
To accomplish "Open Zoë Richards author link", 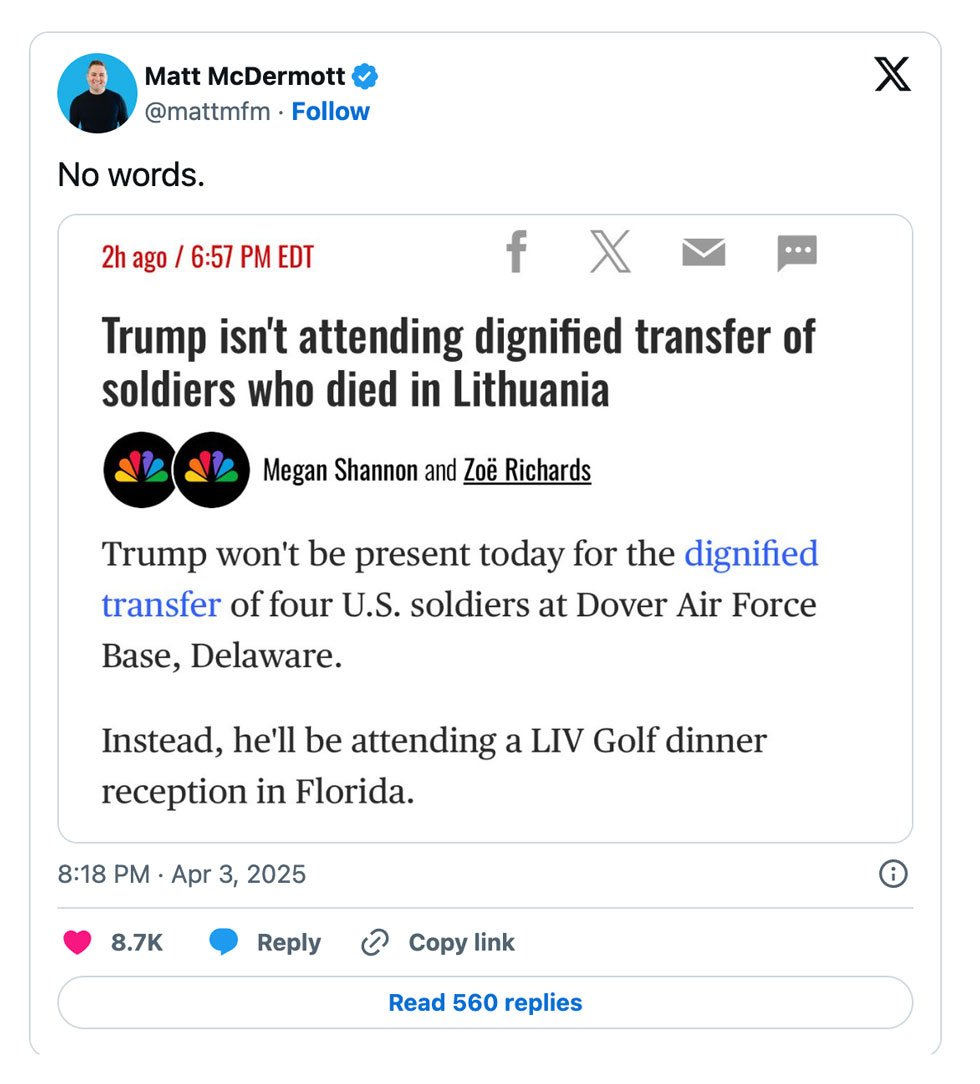I will coord(527,470).
